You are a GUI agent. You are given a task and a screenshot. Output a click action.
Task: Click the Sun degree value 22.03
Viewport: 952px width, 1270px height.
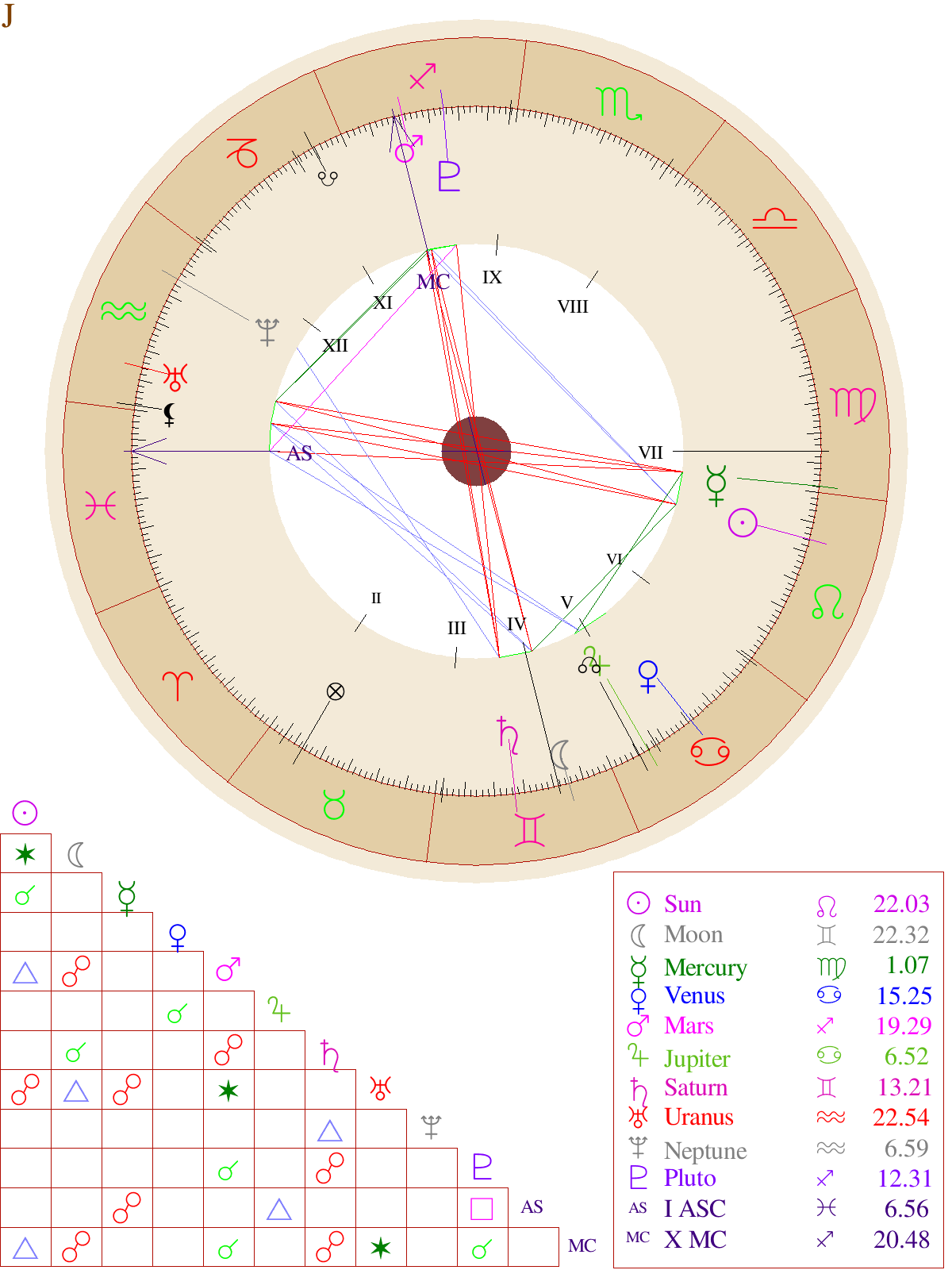coord(902,904)
